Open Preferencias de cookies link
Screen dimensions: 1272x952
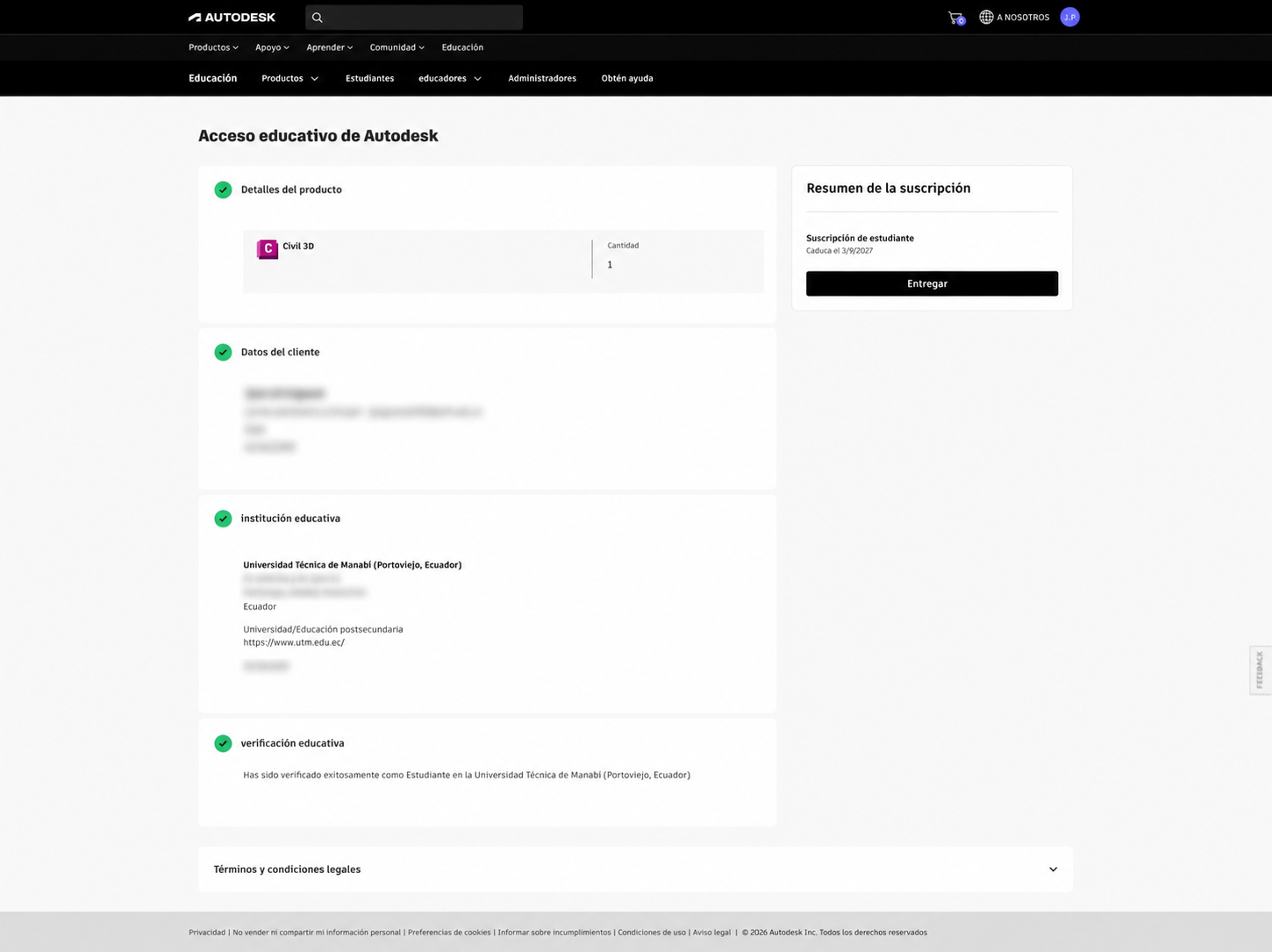[x=449, y=933]
